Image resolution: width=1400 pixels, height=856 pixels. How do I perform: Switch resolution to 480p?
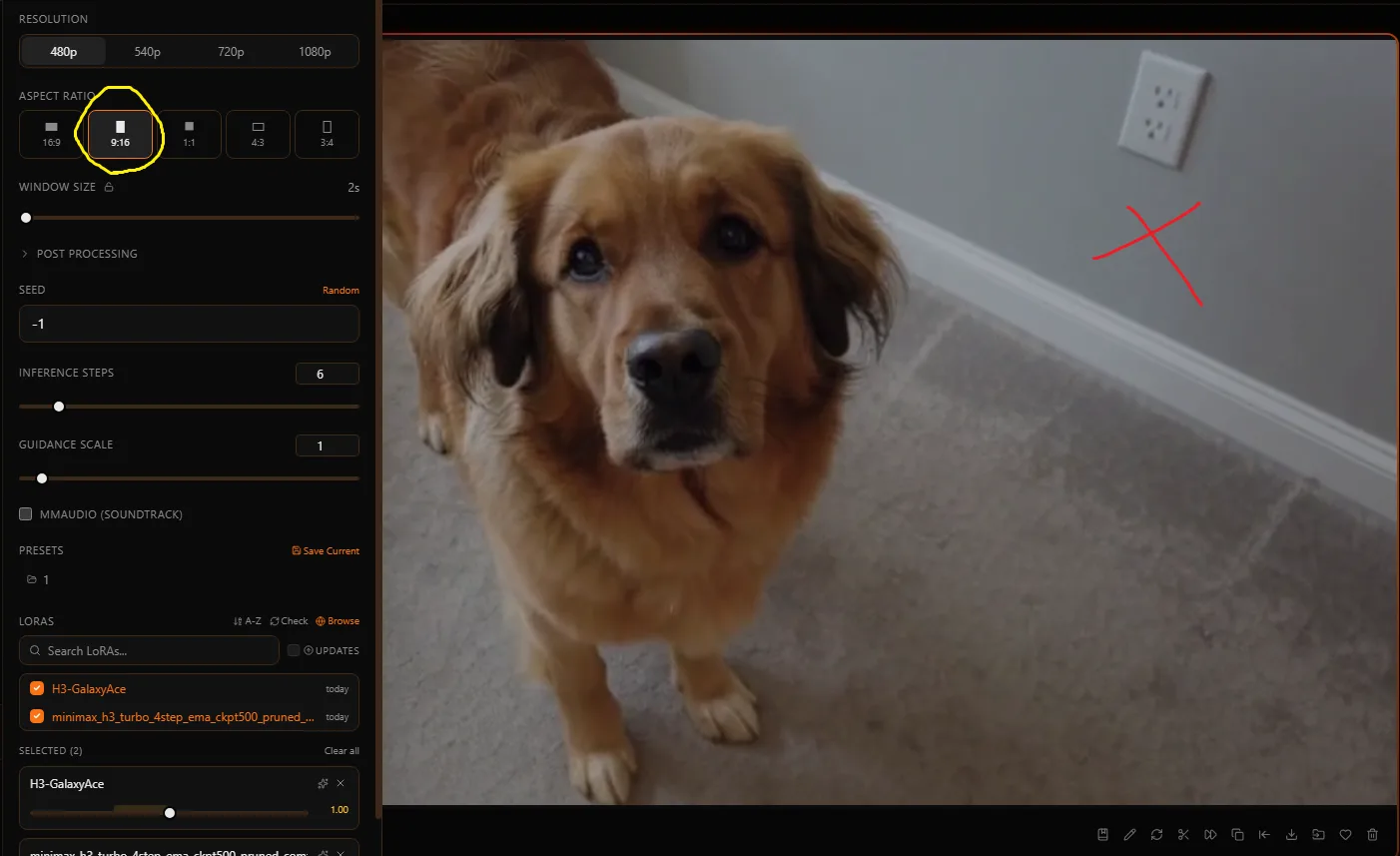pyautogui.click(x=64, y=52)
